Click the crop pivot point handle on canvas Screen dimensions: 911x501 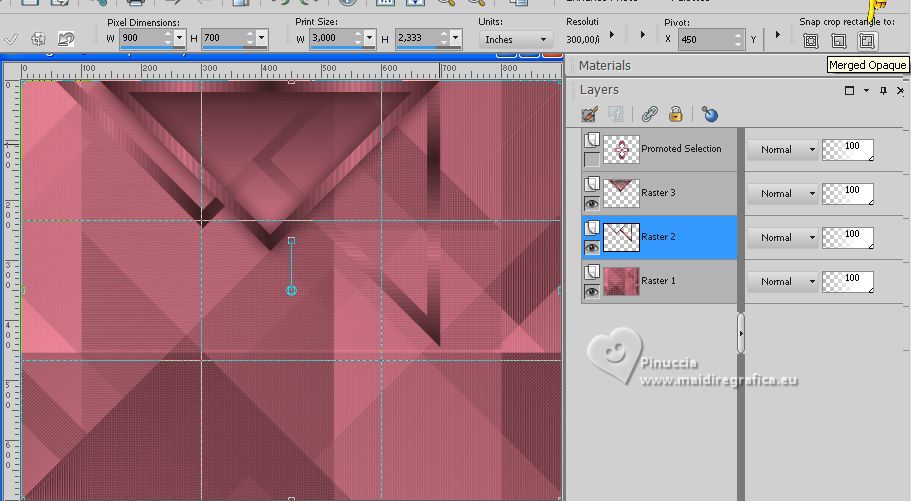pos(292,241)
